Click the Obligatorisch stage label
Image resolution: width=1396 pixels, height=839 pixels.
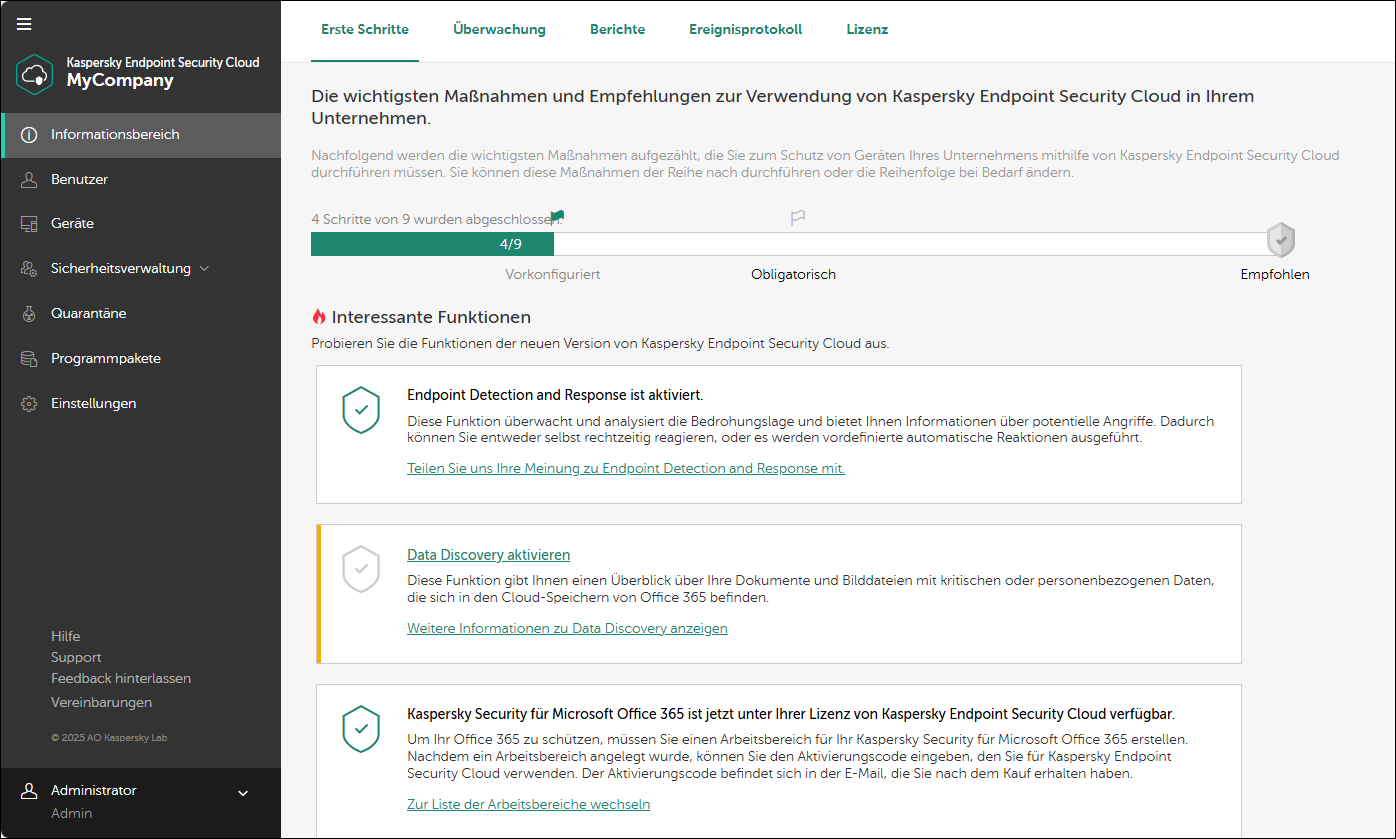pyautogui.click(x=793, y=274)
